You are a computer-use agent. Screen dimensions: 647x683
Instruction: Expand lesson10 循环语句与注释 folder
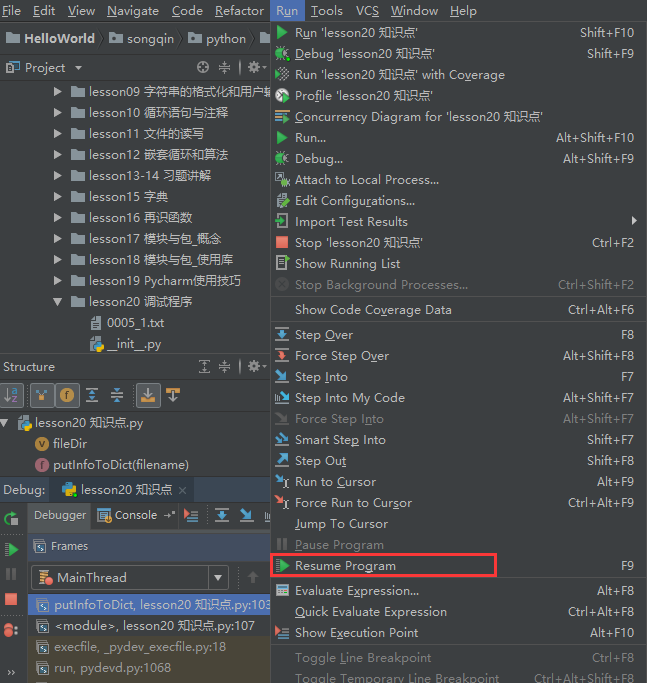coord(57,112)
